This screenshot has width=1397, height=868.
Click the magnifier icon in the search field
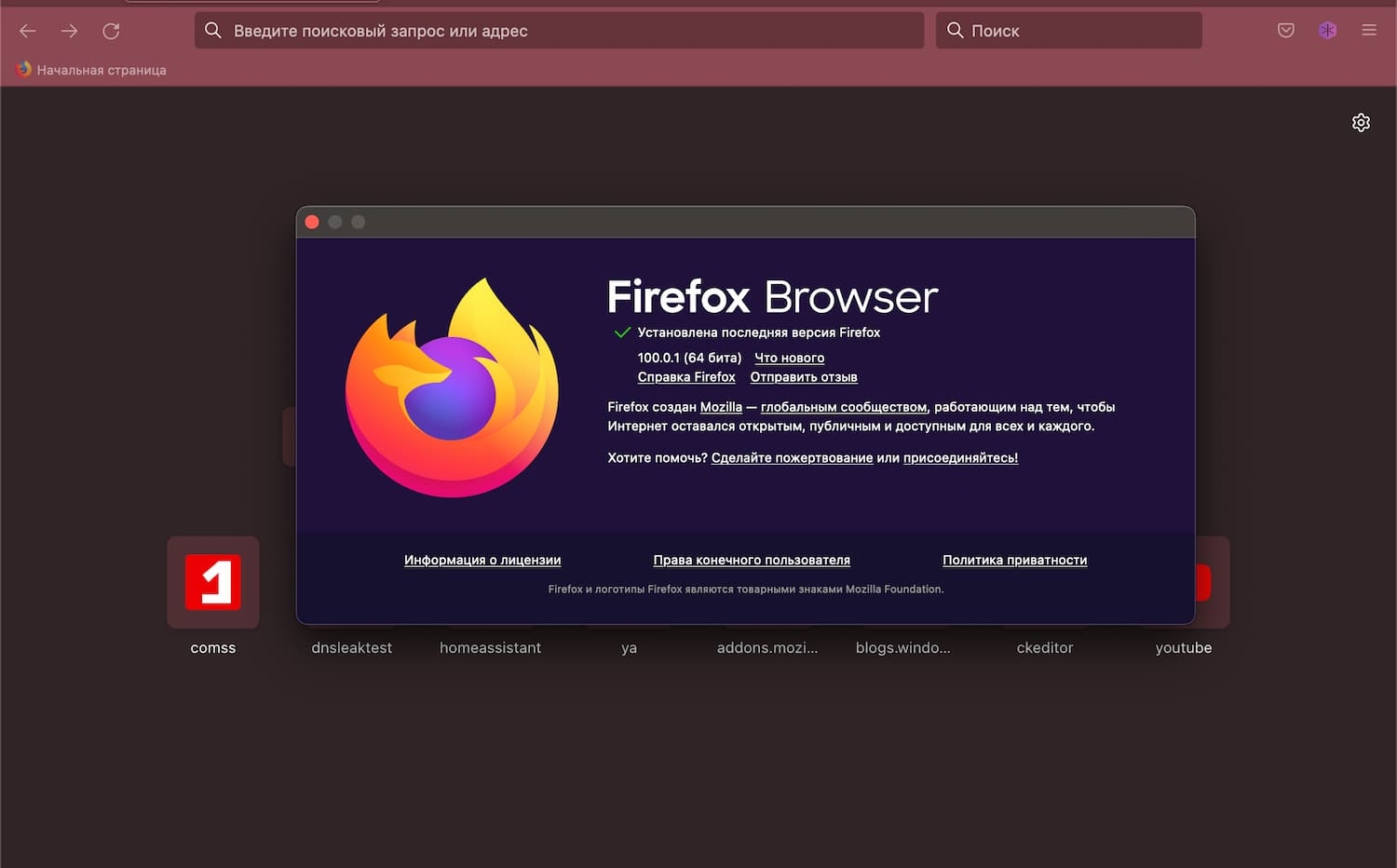point(955,30)
